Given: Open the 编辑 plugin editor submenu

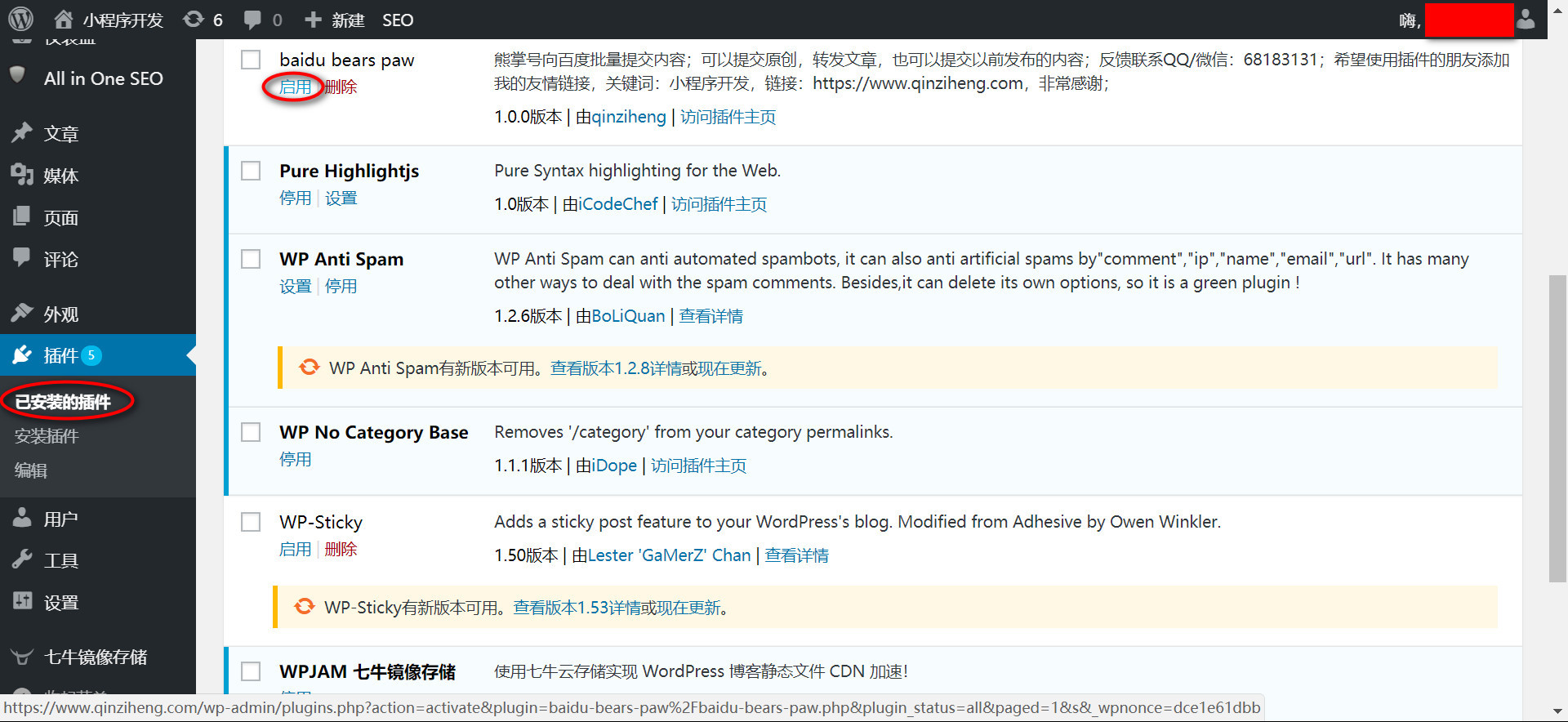Looking at the screenshot, I should click(30, 470).
